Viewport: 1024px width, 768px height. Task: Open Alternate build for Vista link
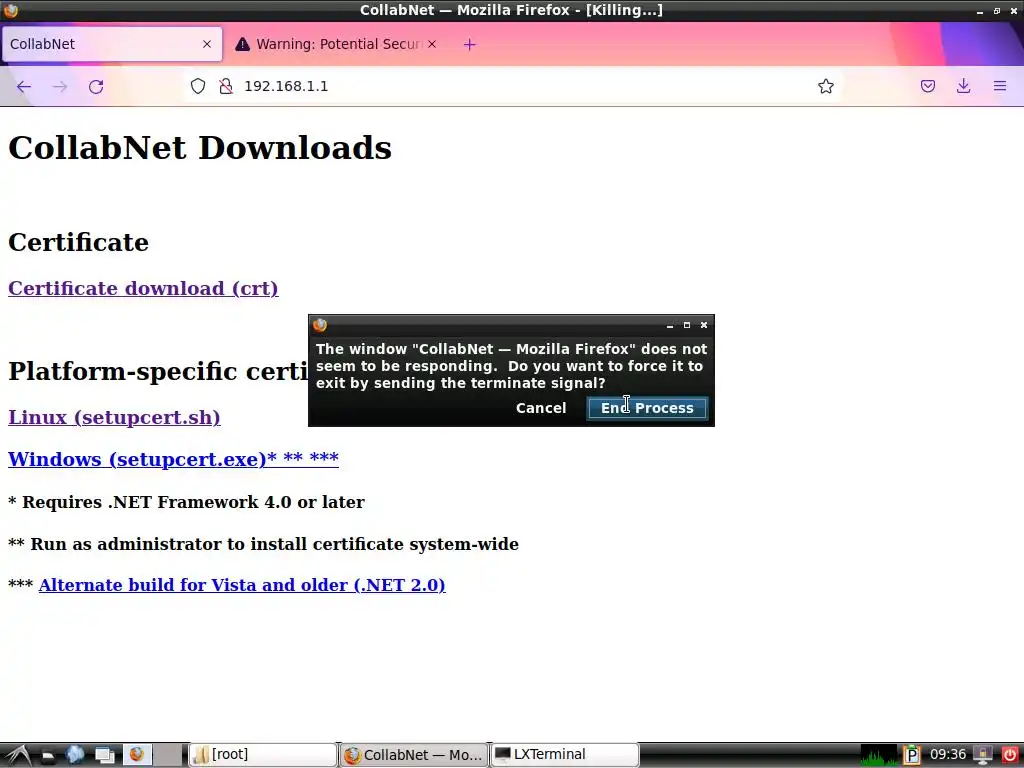click(242, 584)
